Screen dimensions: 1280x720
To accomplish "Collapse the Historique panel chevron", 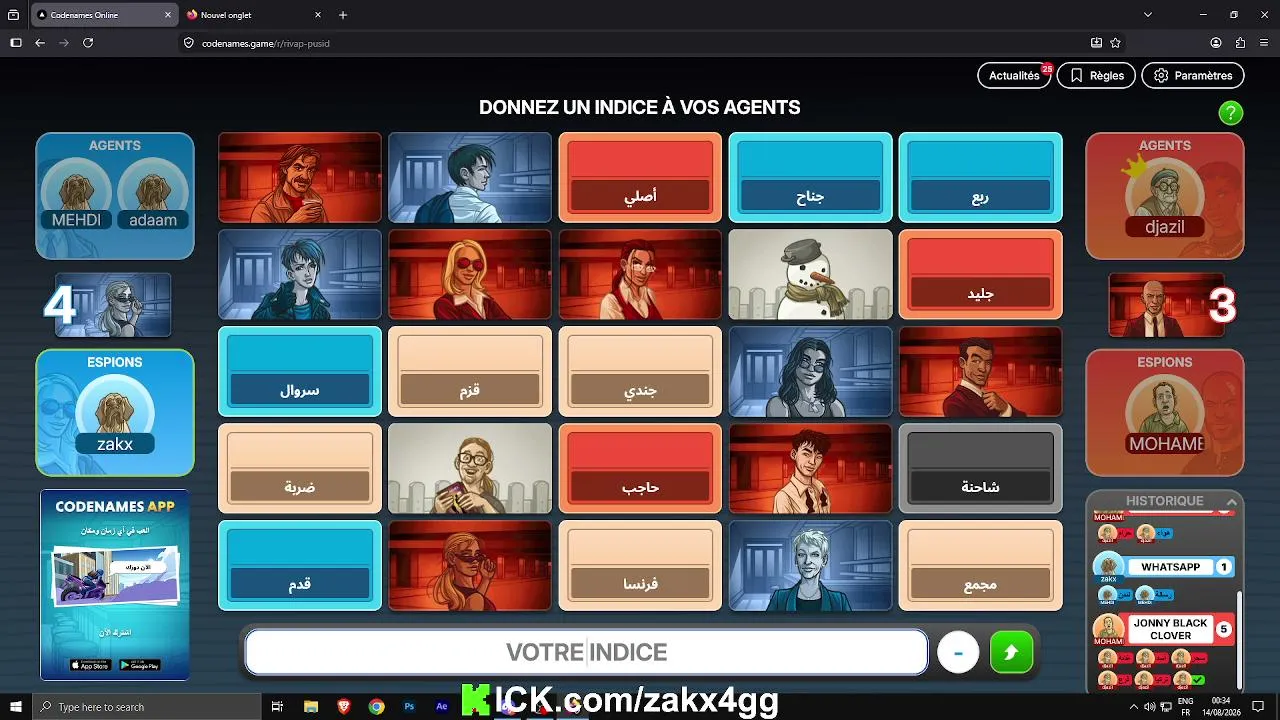I will point(1232,501).
